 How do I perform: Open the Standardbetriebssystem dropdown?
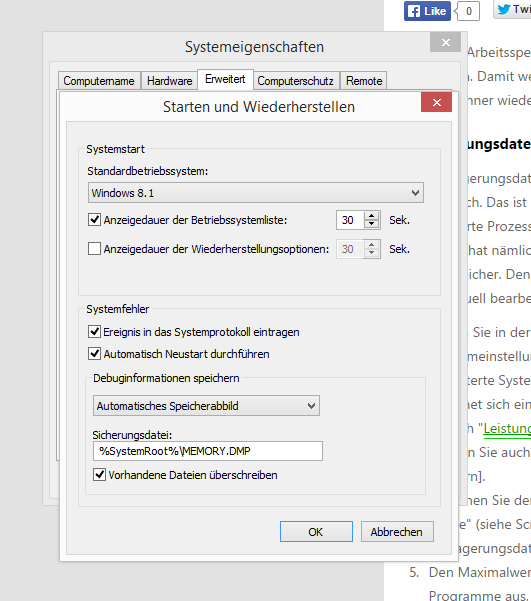pyautogui.click(x=256, y=193)
